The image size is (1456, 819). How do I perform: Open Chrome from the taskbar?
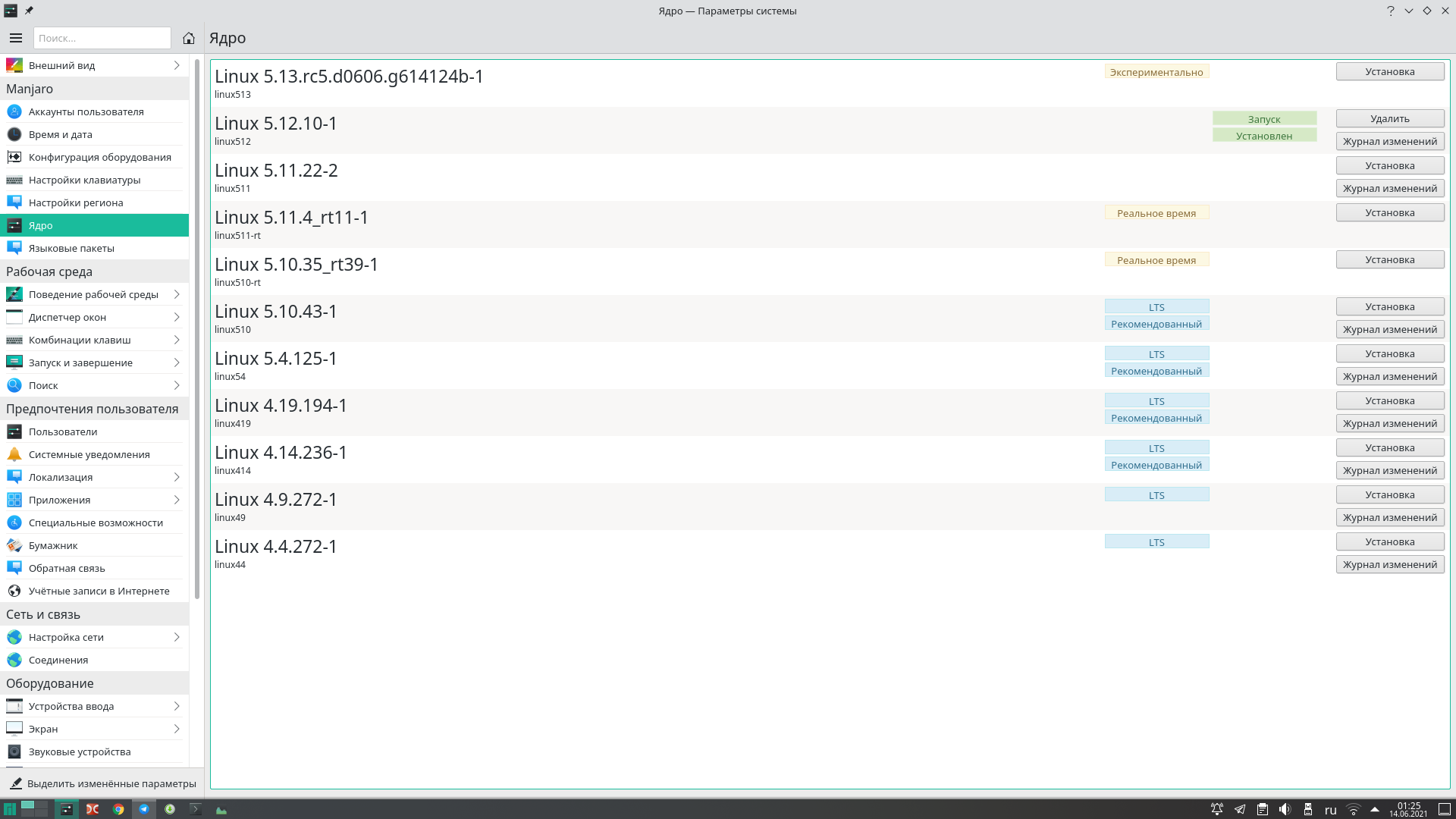(118, 809)
